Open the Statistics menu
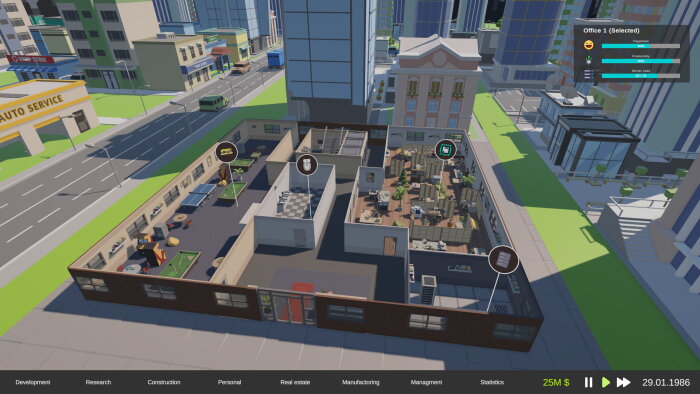 click(x=492, y=382)
